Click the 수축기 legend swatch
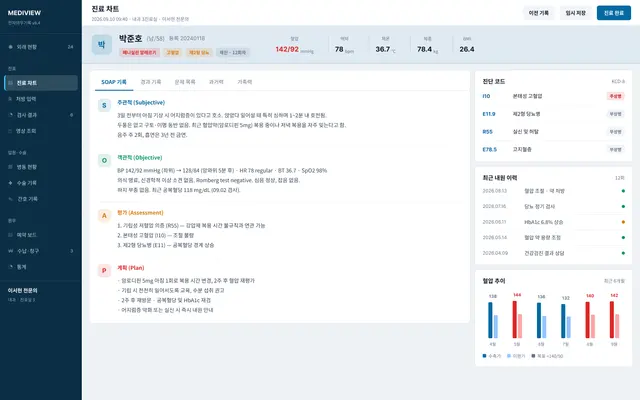 (484, 356)
